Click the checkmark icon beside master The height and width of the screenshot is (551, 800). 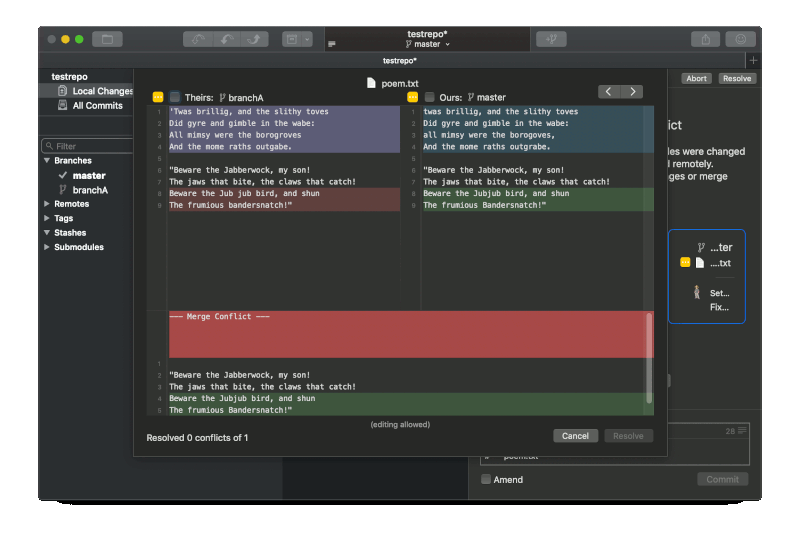click(x=63, y=175)
